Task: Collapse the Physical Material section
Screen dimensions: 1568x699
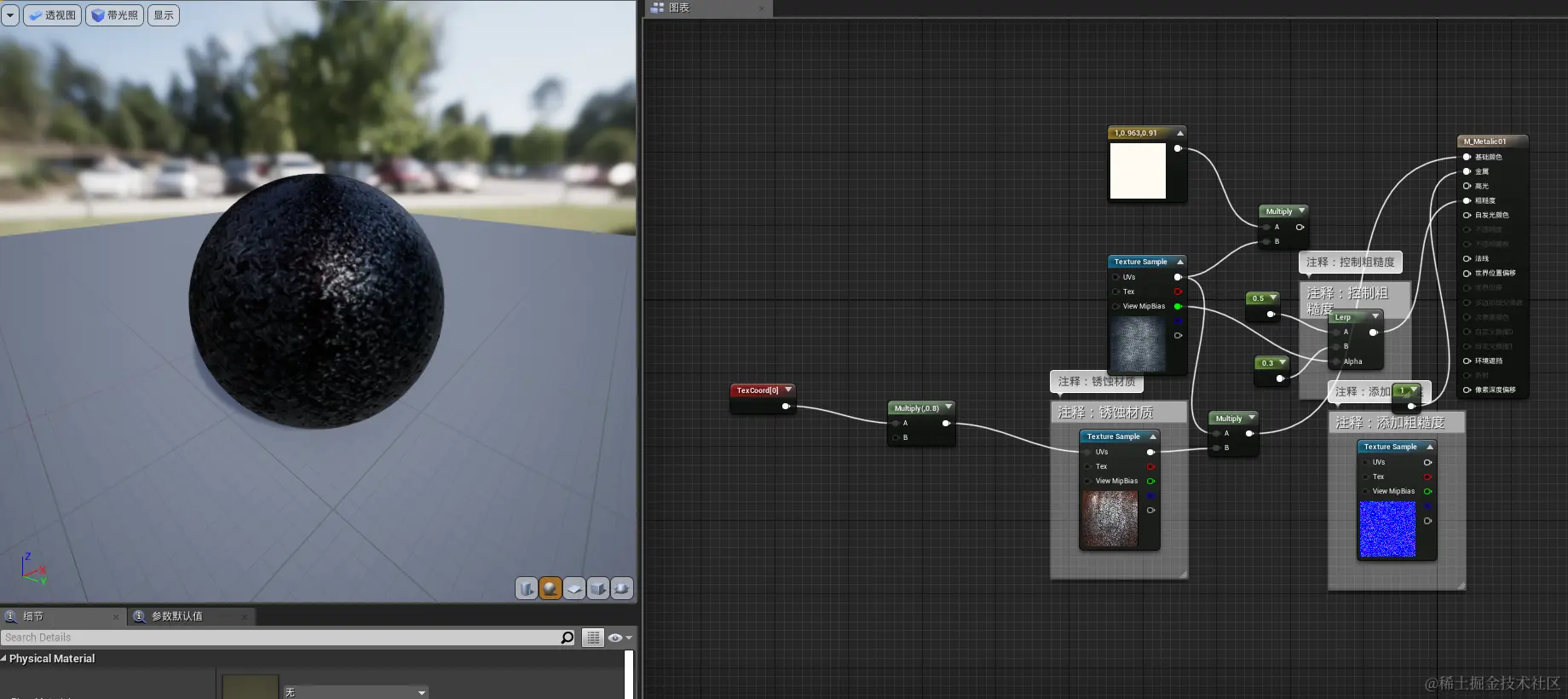Action: pyautogui.click(x=4, y=659)
